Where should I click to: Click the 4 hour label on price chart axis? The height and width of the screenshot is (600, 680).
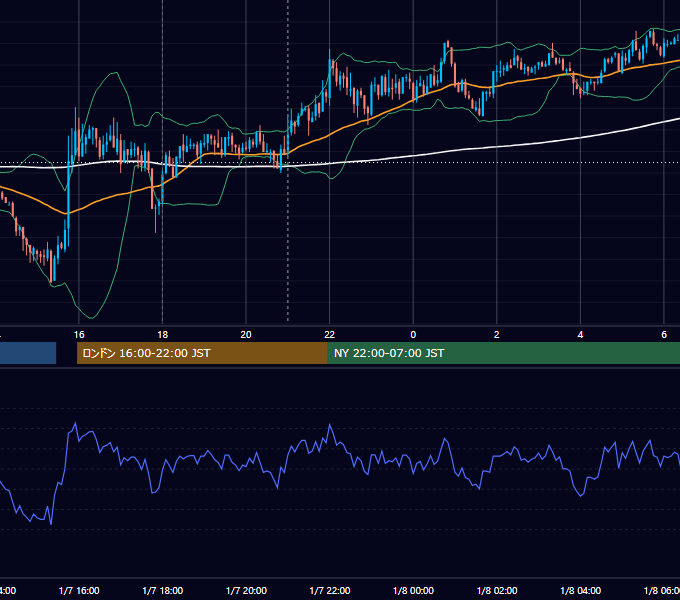(580, 335)
